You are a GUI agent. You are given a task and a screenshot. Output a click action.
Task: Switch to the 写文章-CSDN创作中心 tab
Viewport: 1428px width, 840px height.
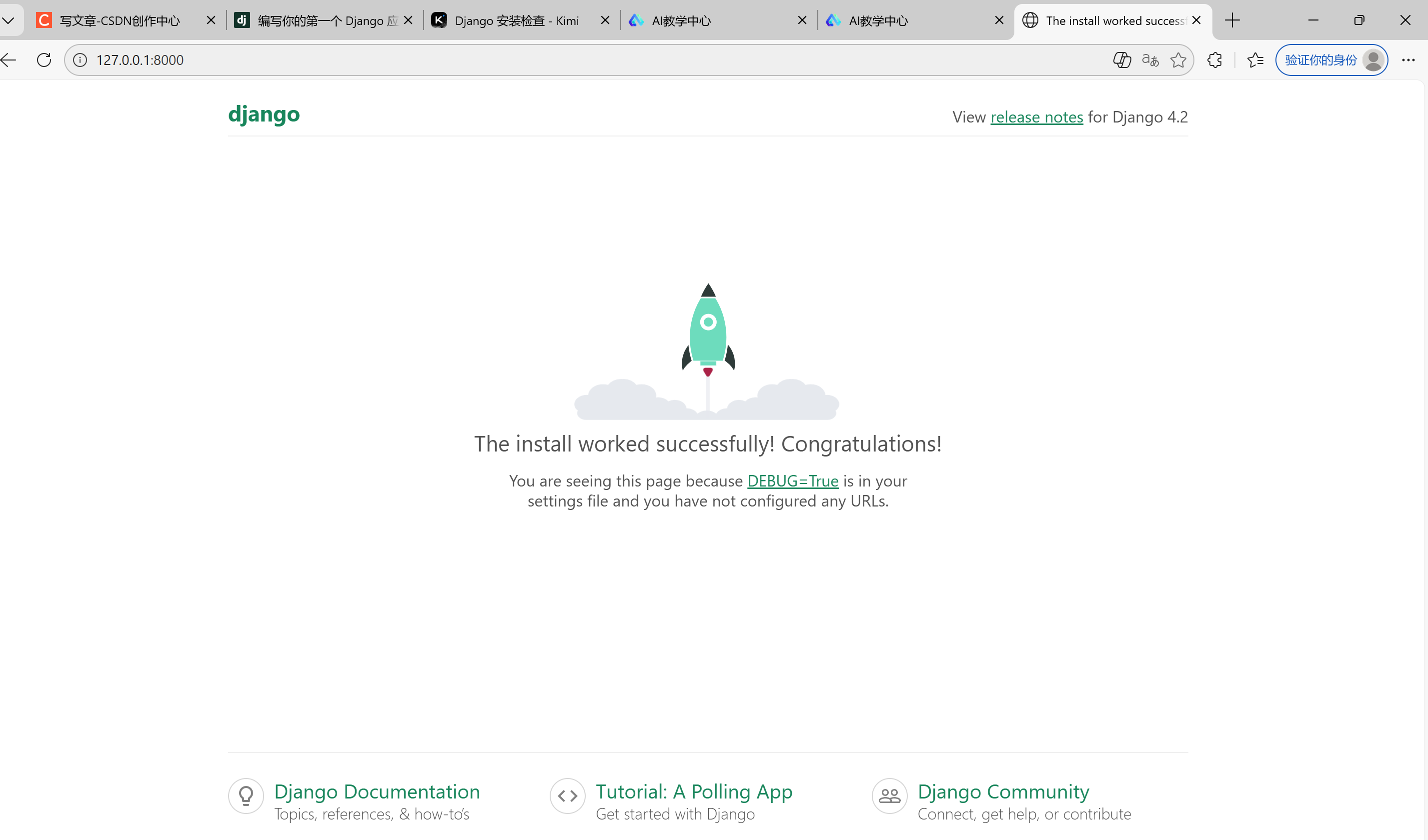119,21
